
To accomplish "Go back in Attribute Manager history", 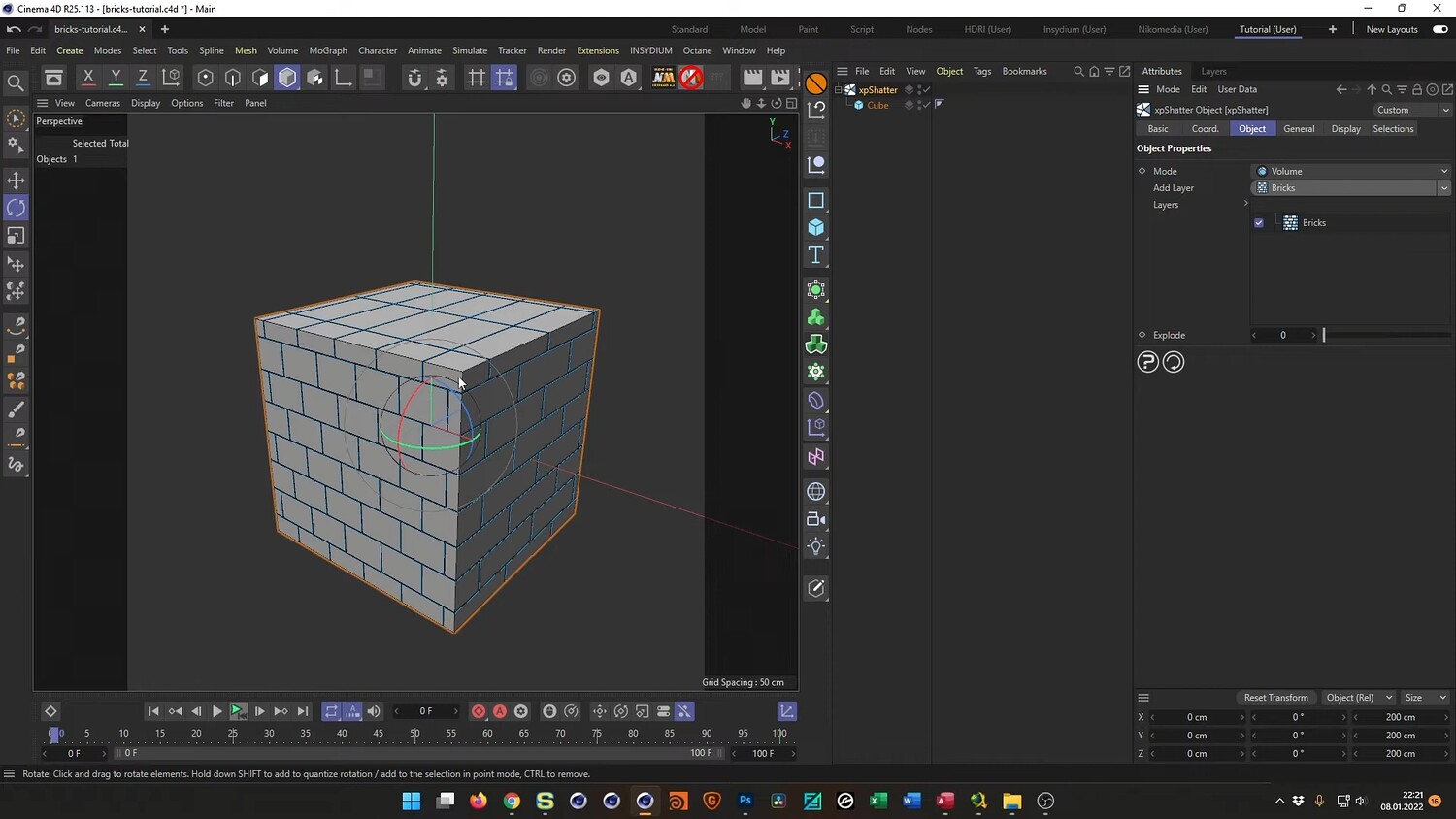I will (x=1341, y=89).
